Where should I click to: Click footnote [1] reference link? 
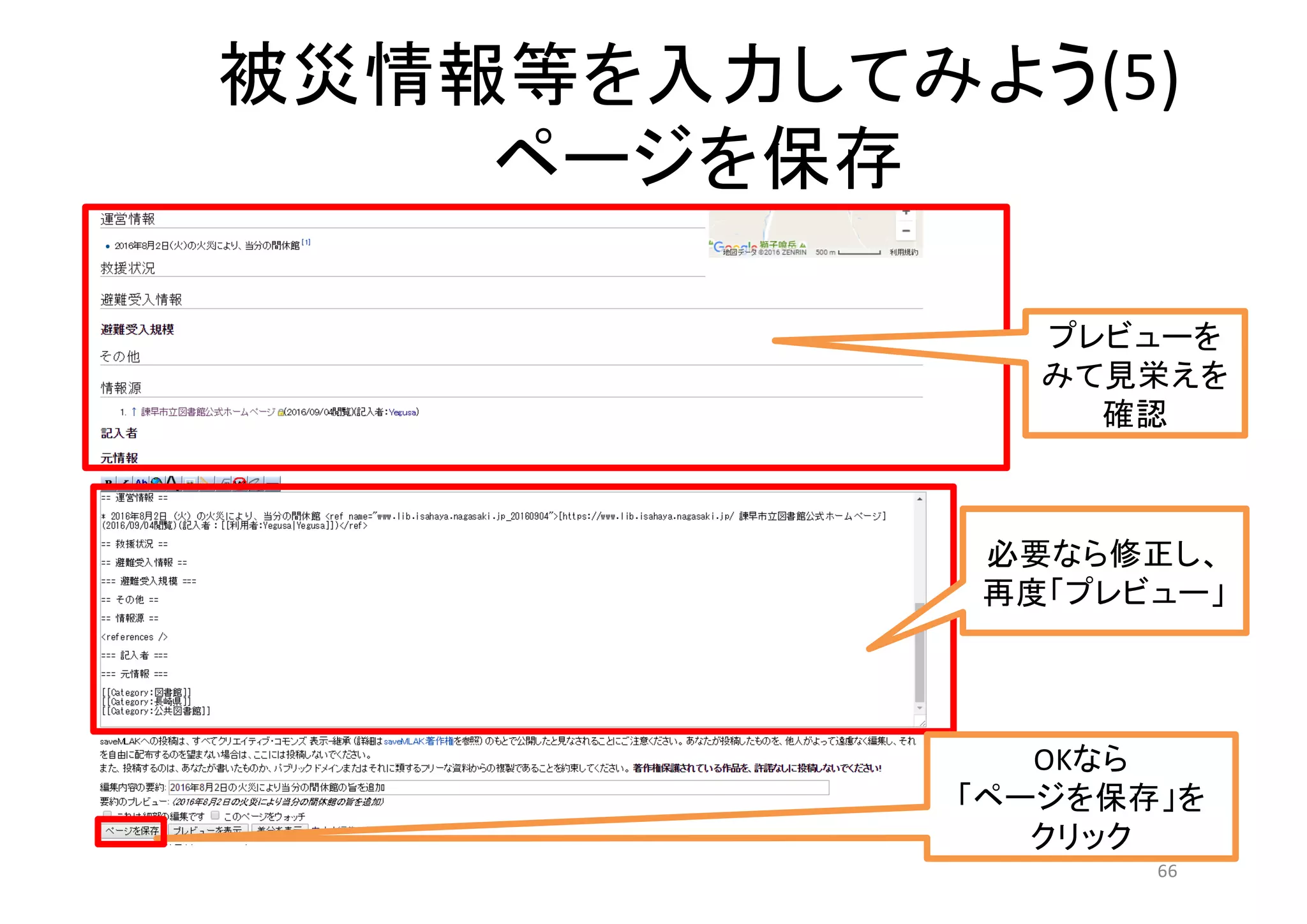point(306,242)
